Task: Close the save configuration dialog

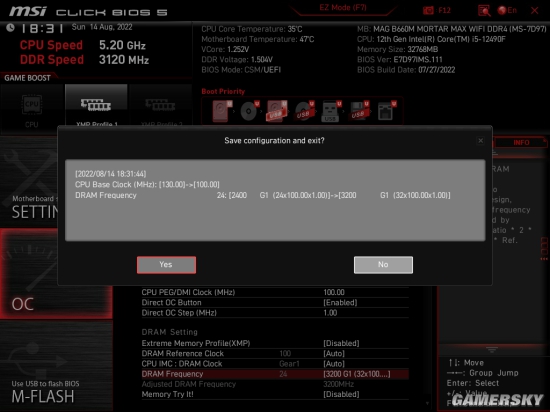Action: [x=480, y=141]
